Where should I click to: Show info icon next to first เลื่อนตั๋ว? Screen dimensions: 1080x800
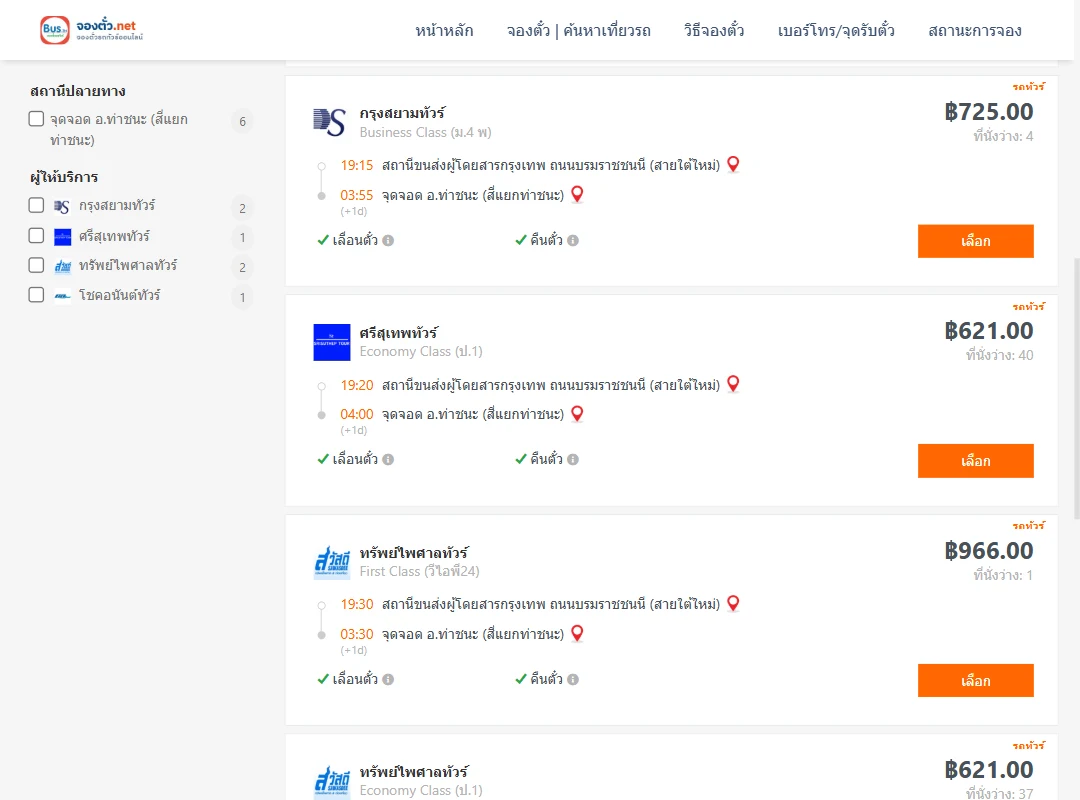point(388,240)
